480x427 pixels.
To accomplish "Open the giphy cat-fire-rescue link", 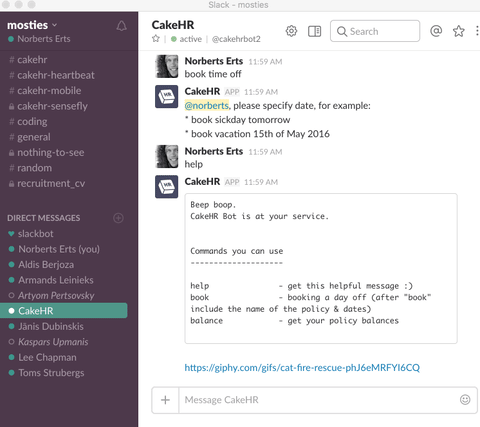I will [302, 367].
